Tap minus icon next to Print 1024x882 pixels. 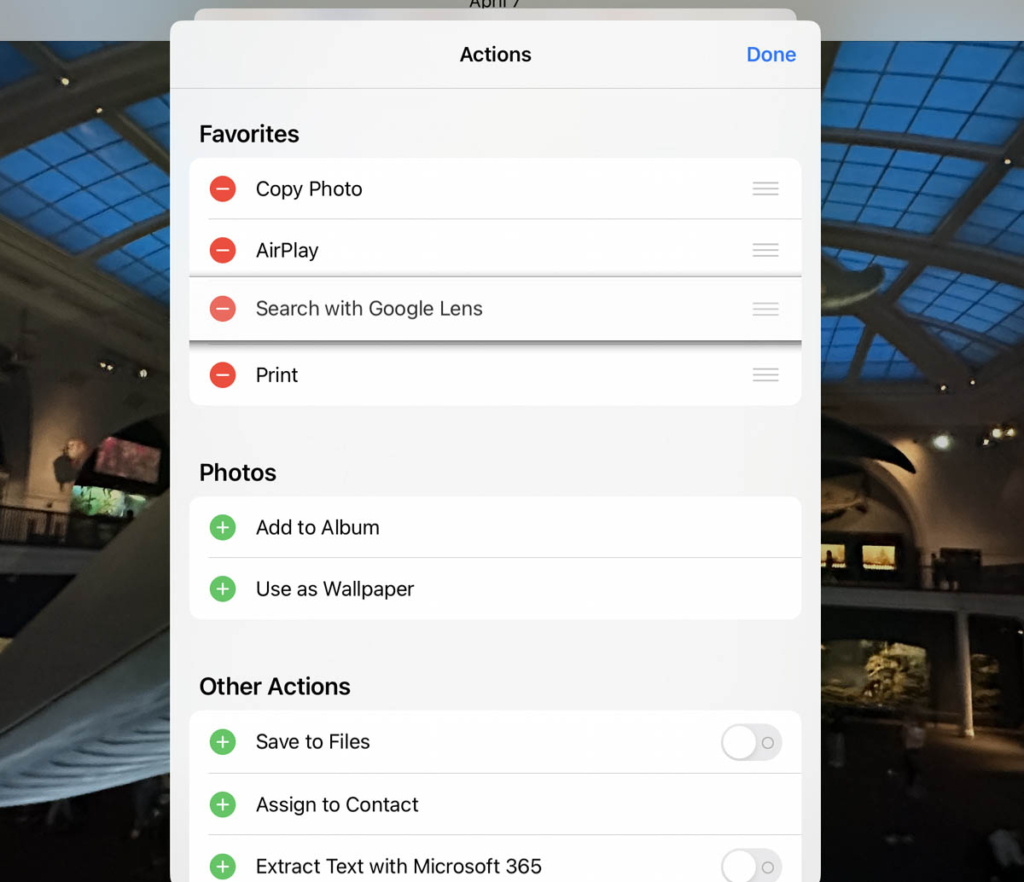(x=223, y=375)
